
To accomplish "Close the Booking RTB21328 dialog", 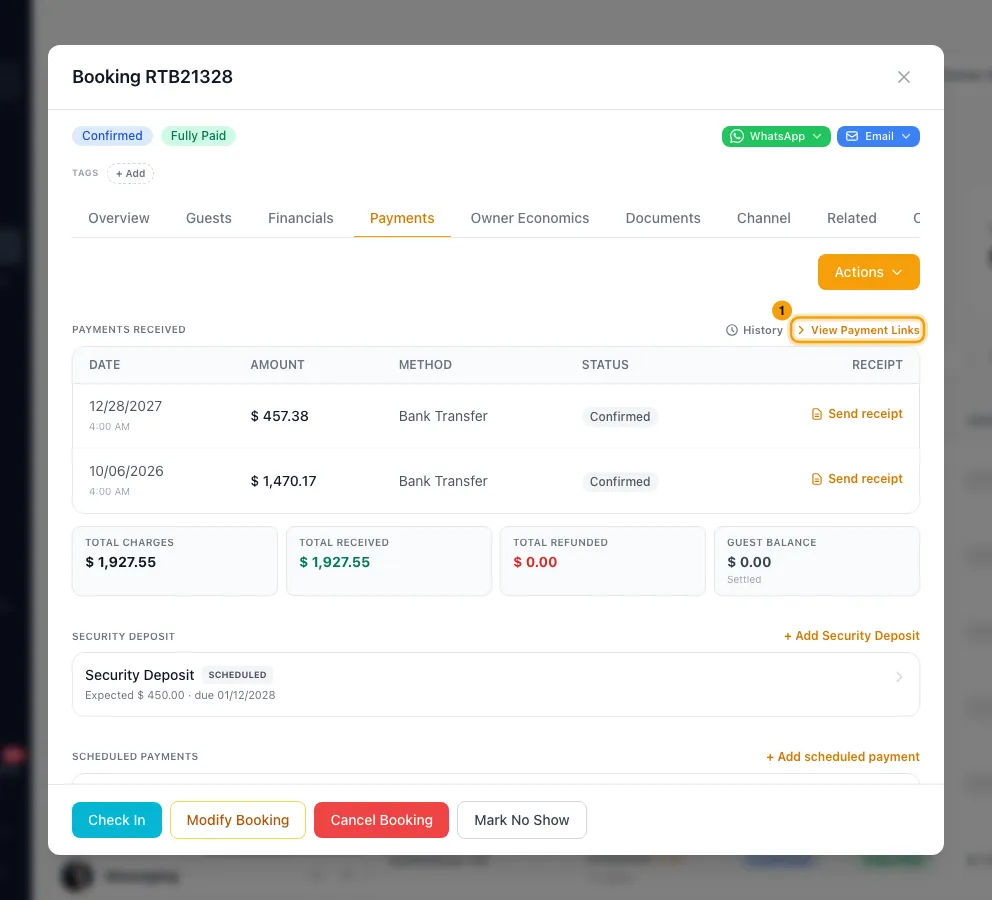I will pyautogui.click(x=903, y=77).
